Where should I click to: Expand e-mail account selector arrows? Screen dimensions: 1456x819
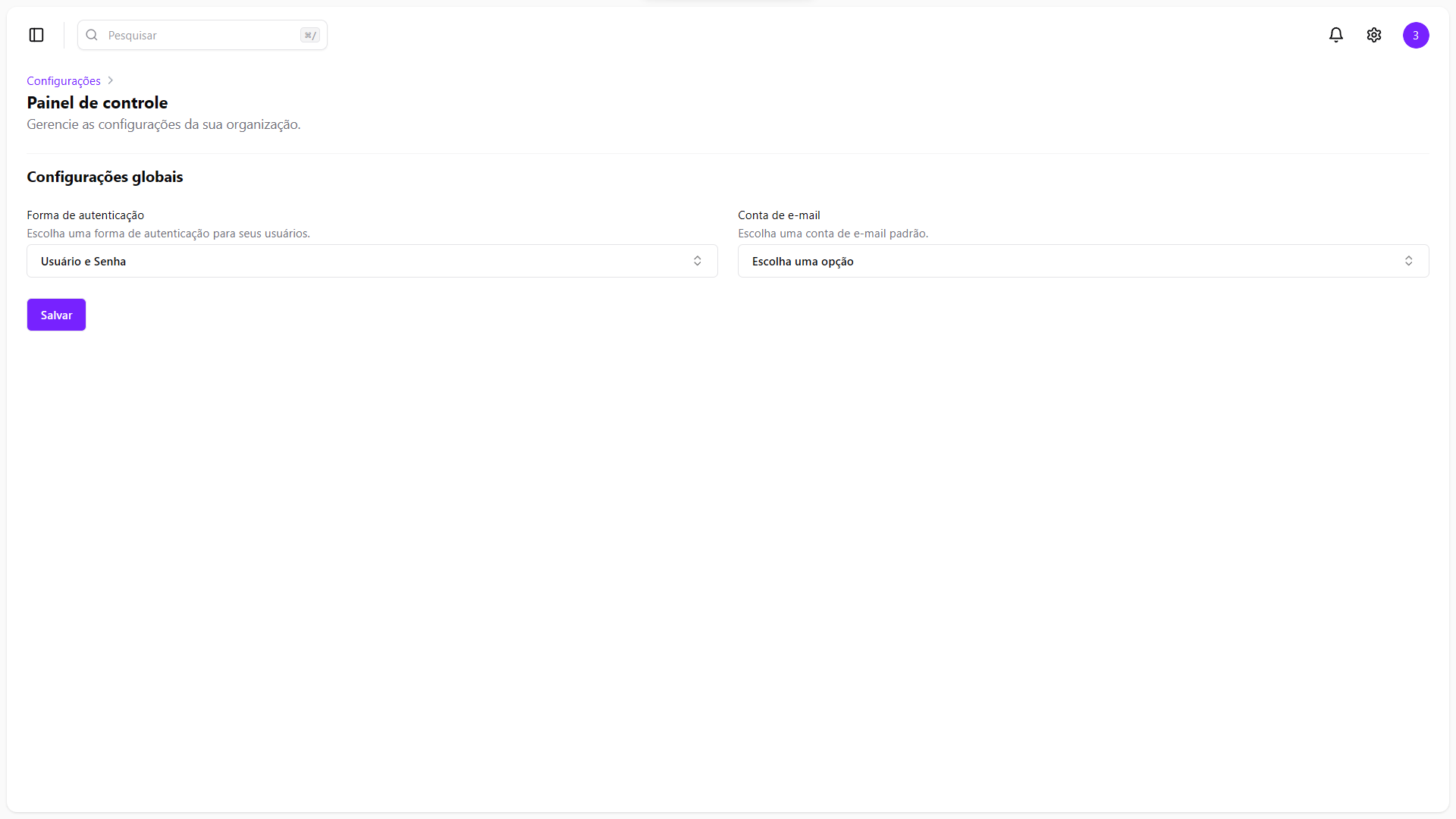(1408, 261)
